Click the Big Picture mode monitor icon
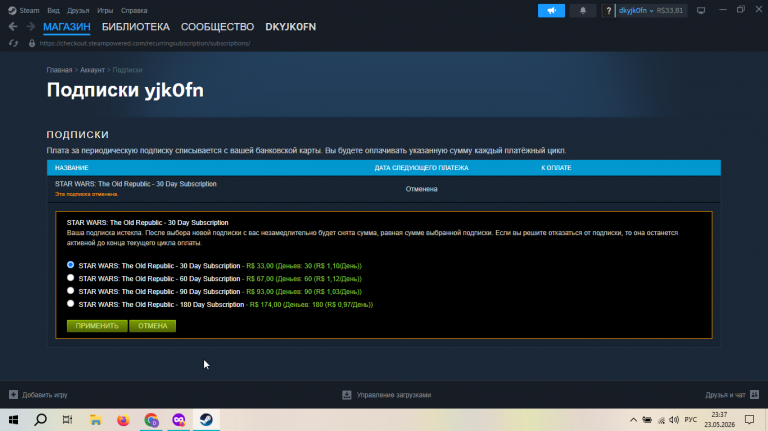 click(x=701, y=10)
